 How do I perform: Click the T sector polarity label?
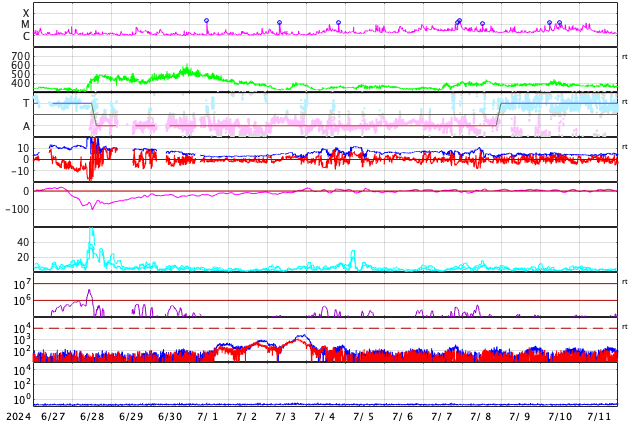tap(26, 103)
